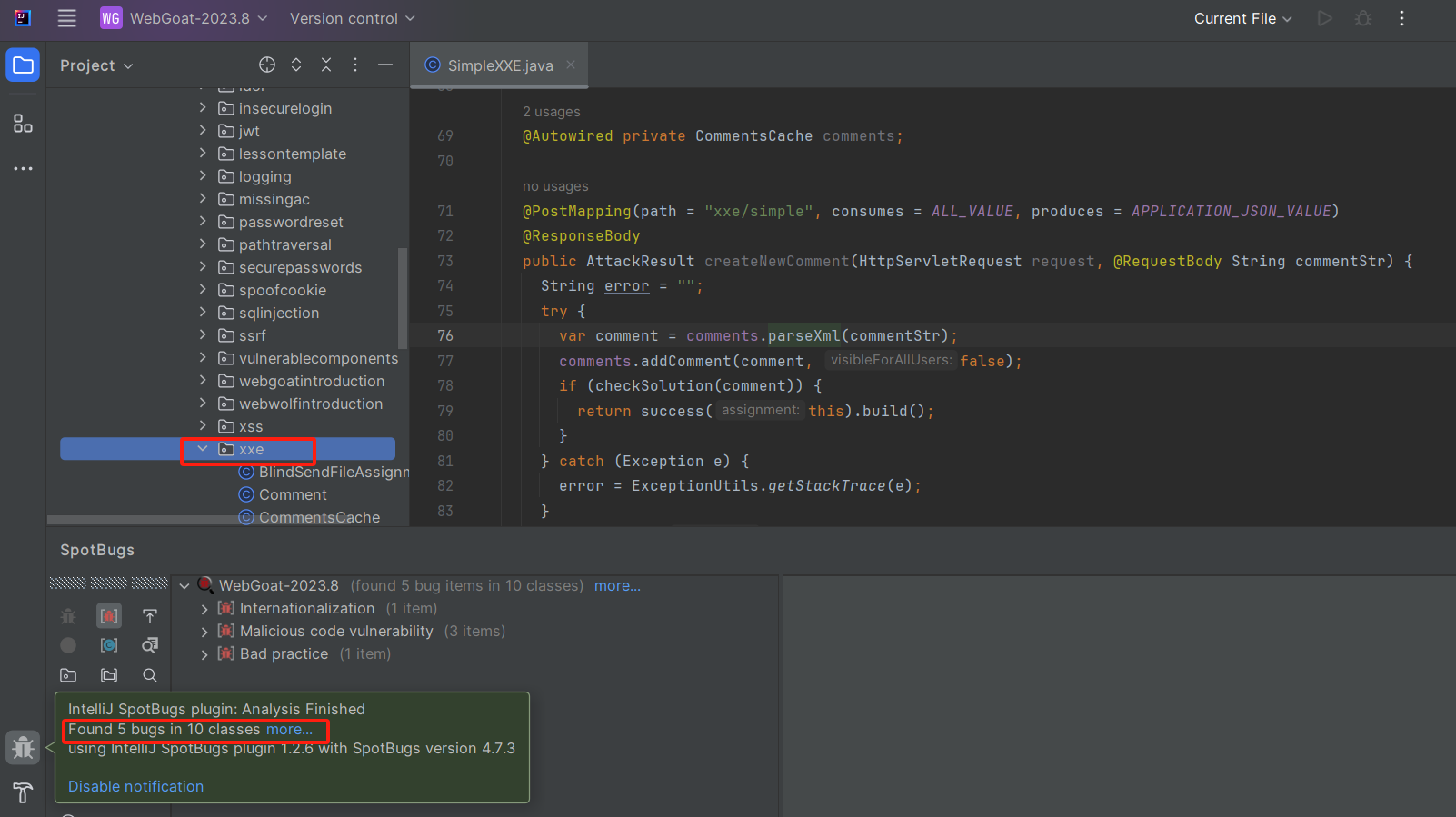1456x817 pixels.
Task: Select the ssrf folder
Action: pos(242,335)
